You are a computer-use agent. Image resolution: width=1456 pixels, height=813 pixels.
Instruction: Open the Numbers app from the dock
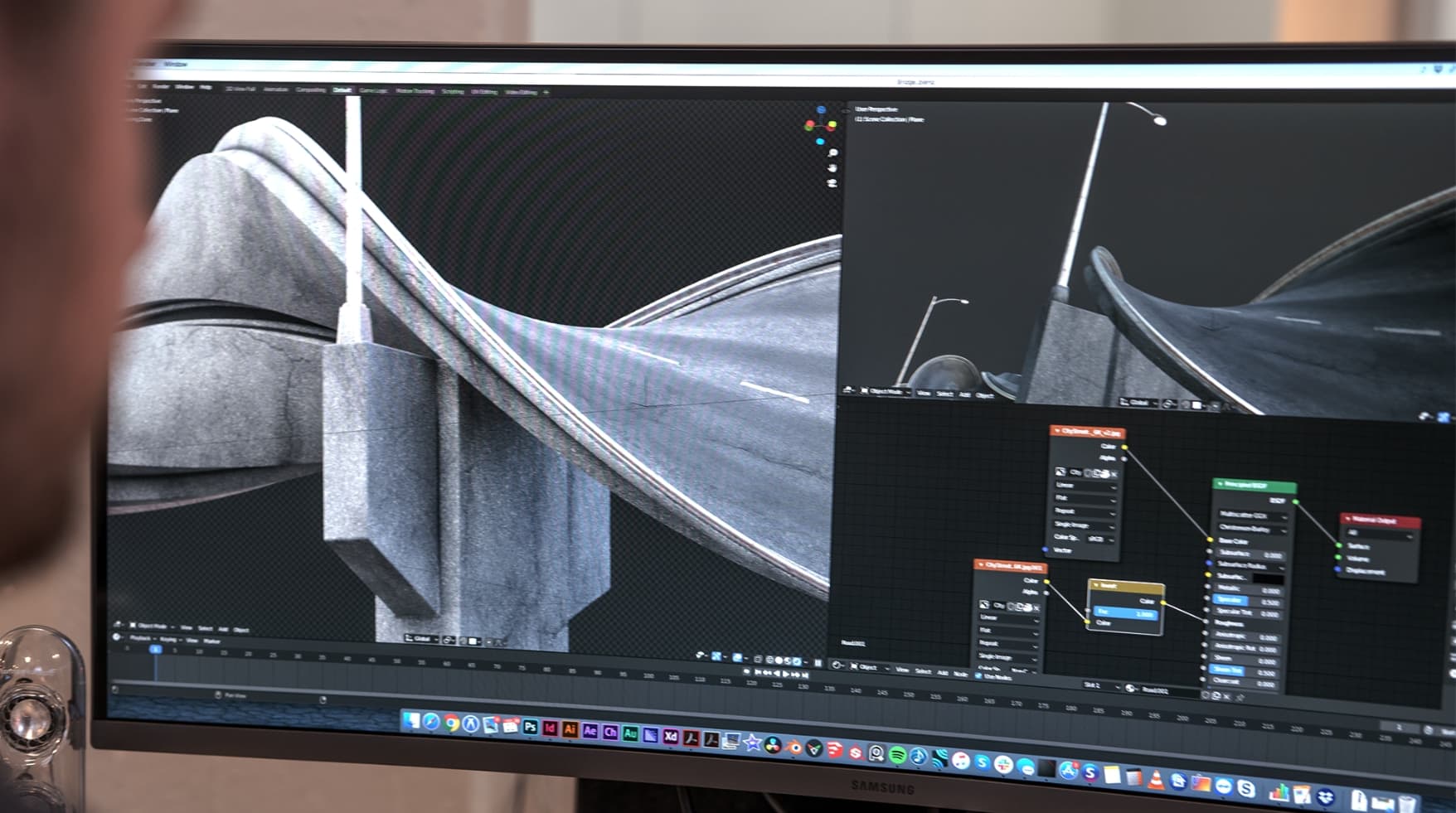pyautogui.click(x=1279, y=791)
